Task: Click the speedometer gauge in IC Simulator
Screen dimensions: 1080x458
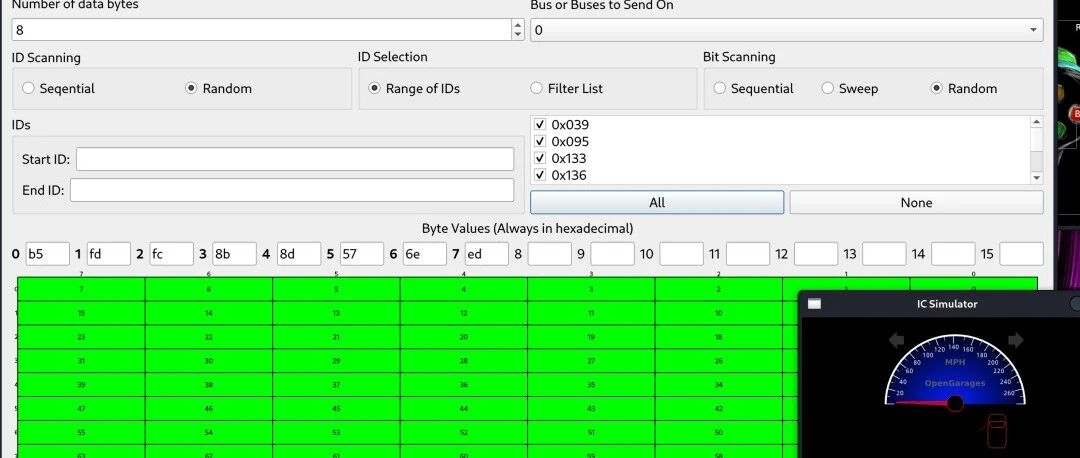Action: pos(955,372)
